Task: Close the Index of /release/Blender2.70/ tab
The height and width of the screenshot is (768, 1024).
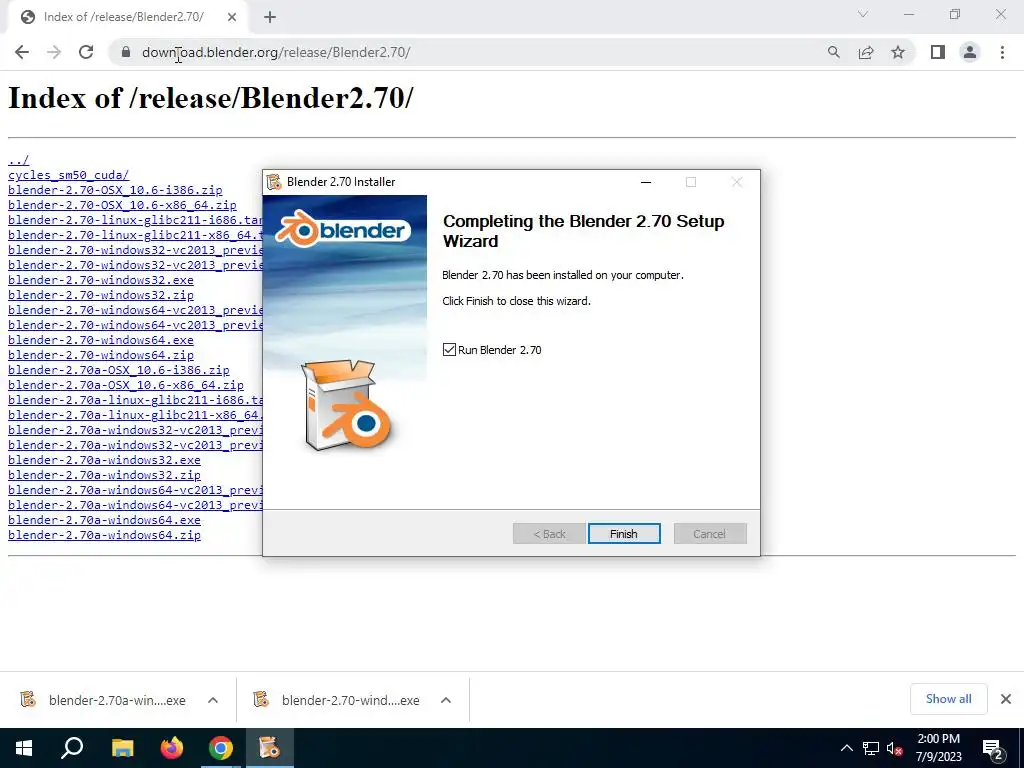Action: click(232, 17)
